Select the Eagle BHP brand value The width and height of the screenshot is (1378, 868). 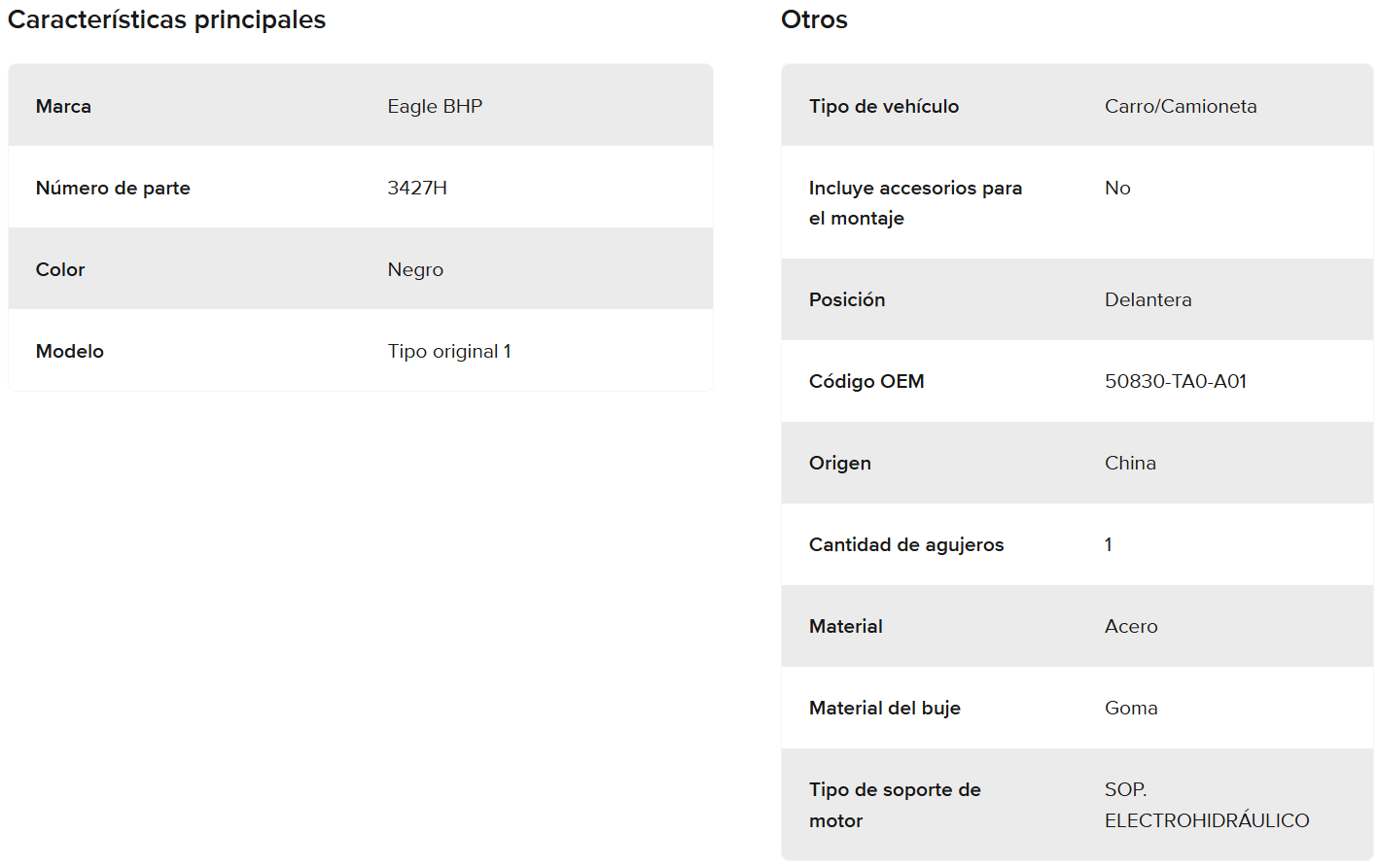click(435, 106)
